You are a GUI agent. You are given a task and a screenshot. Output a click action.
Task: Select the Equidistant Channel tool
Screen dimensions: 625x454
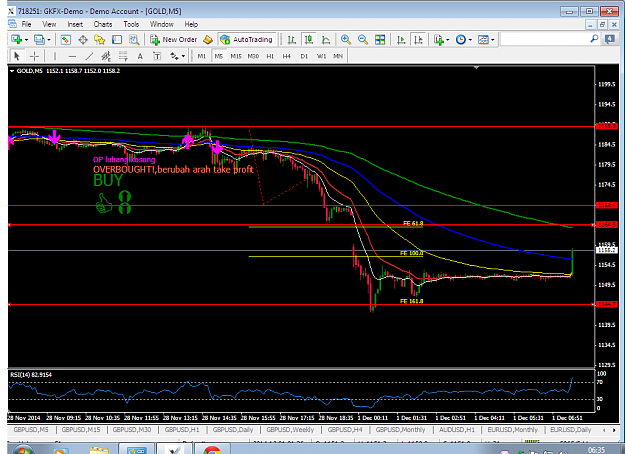click(106, 56)
